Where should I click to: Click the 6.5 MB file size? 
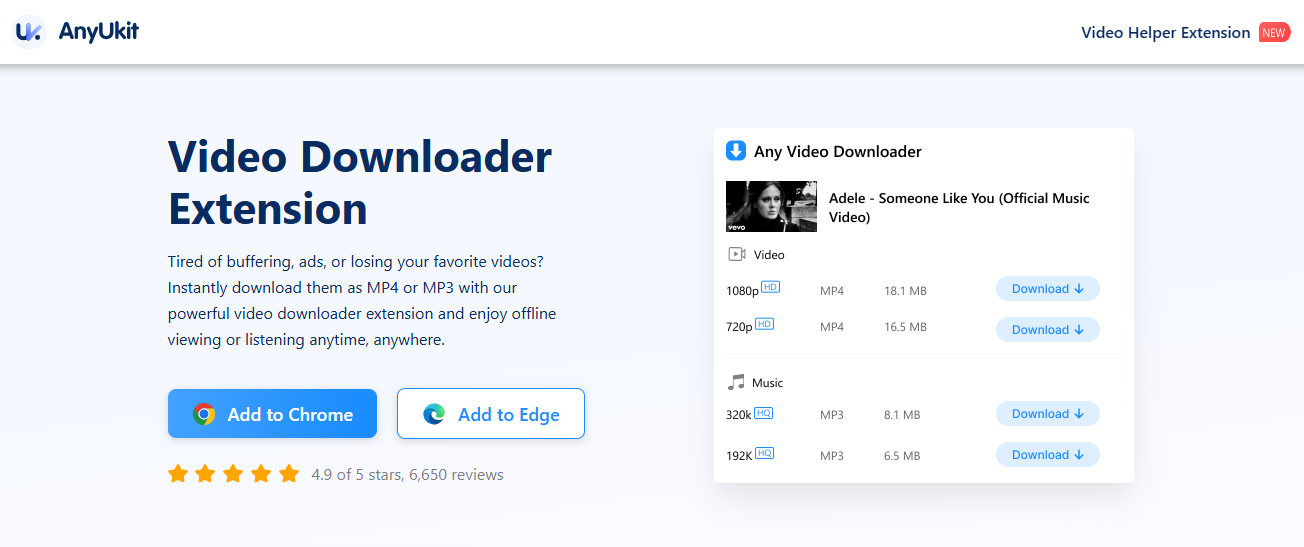[x=902, y=456]
